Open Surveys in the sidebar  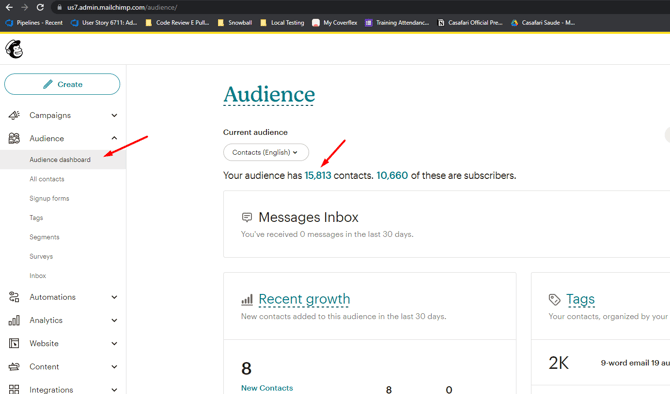tap(41, 256)
